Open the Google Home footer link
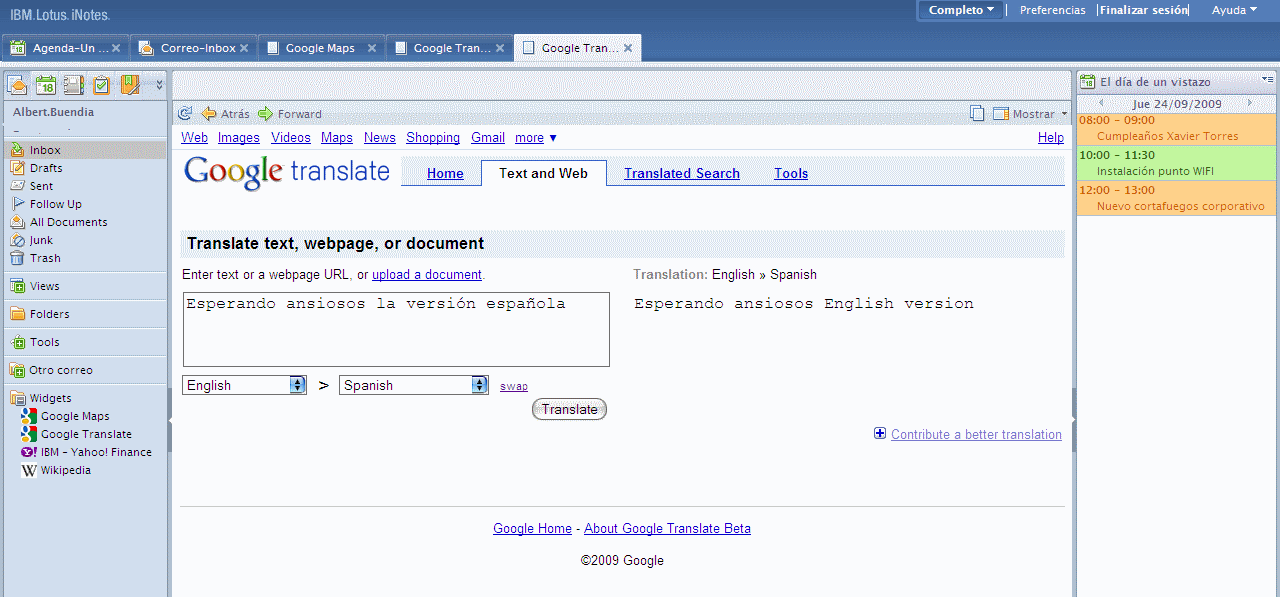1280x597 pixels. pos(532,528)
